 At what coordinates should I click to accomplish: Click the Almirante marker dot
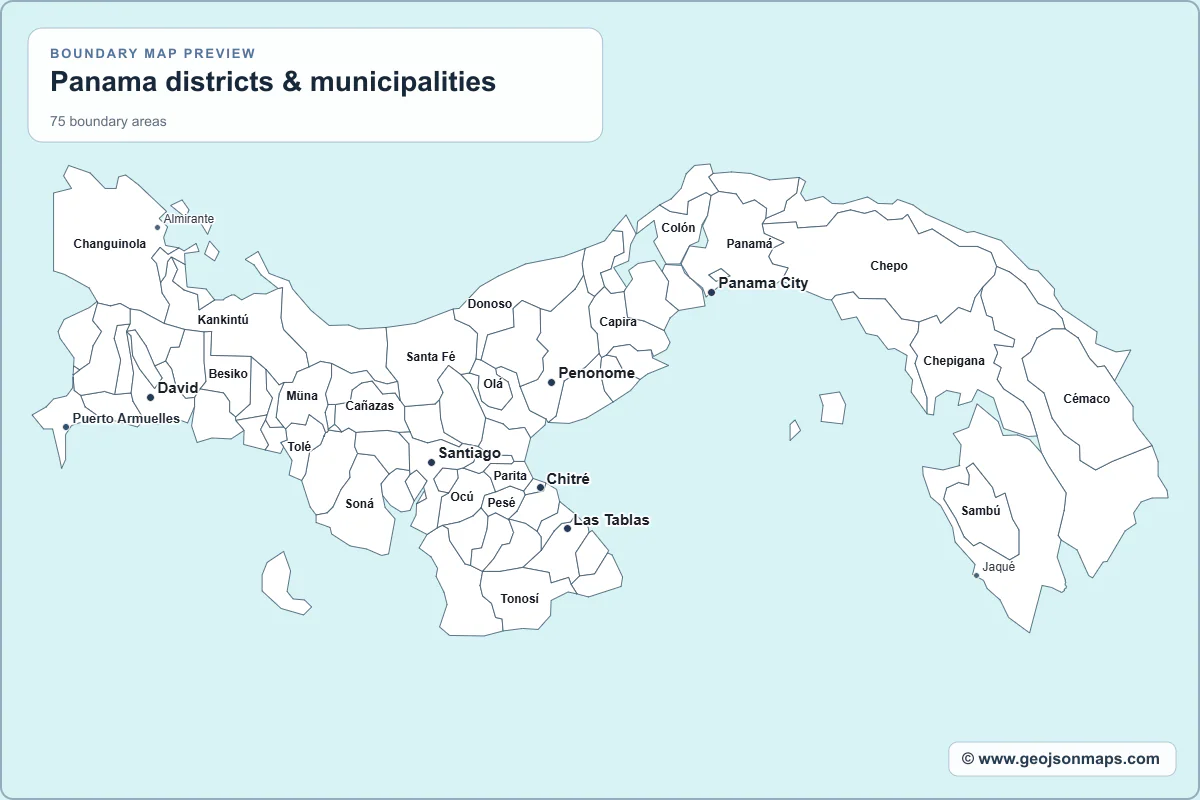pos(157,227)
